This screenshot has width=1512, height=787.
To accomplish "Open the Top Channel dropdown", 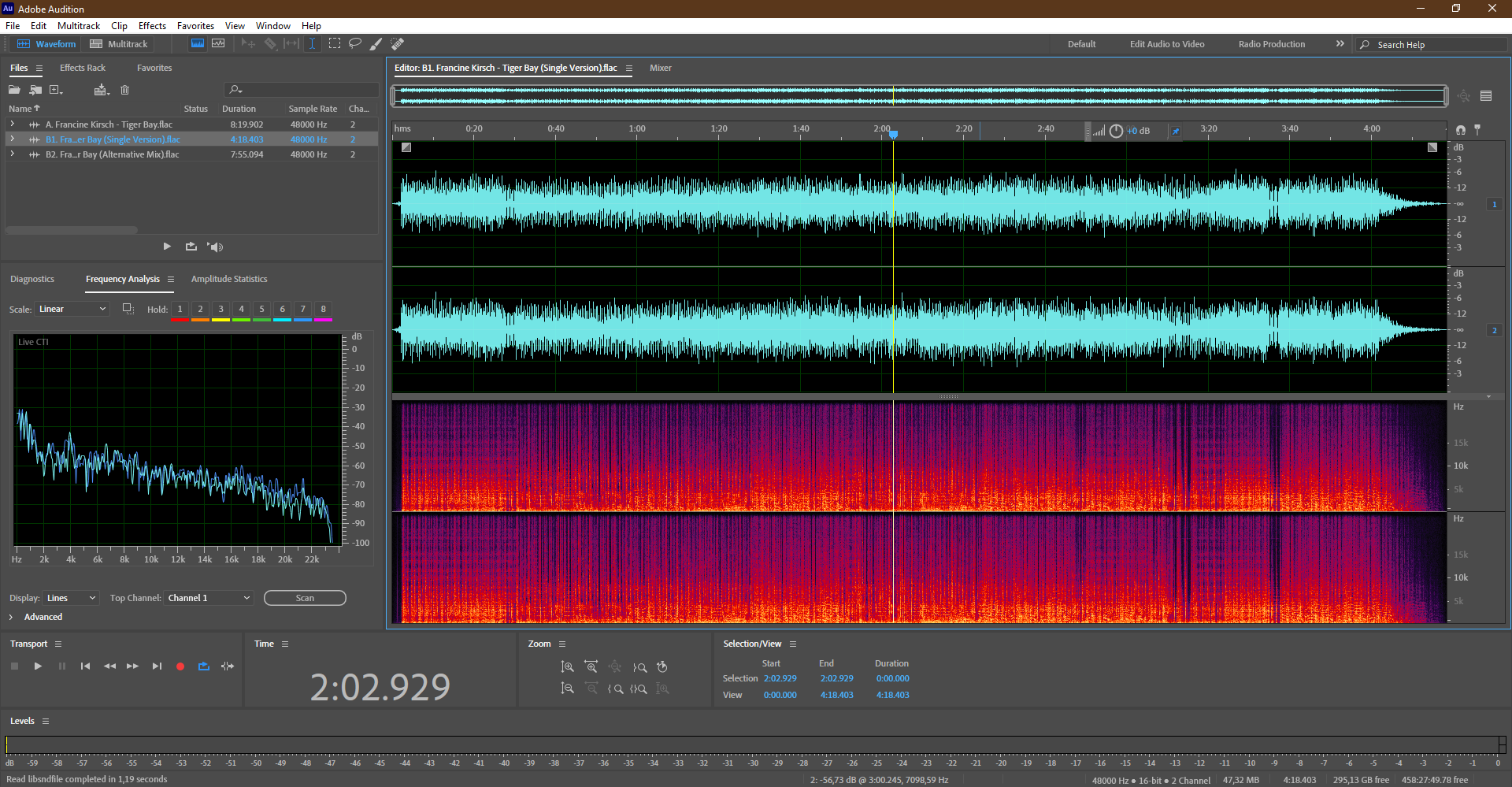I will pos(209,598).
